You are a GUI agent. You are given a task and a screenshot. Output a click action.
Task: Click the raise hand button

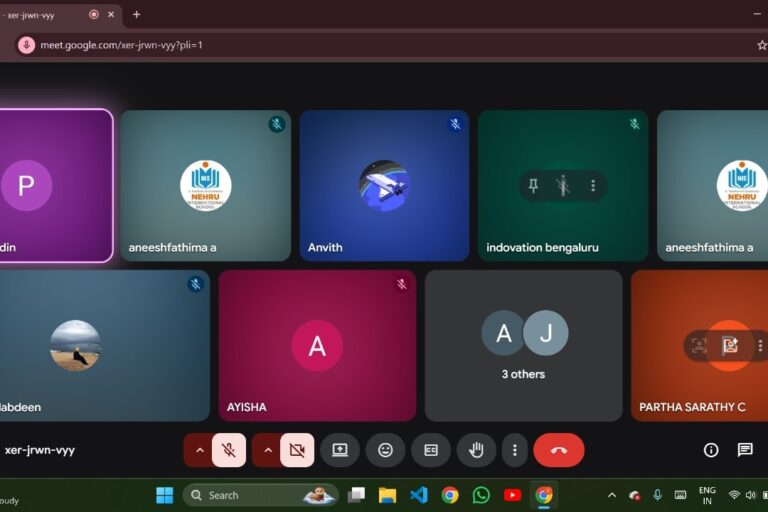click(476, 450)
